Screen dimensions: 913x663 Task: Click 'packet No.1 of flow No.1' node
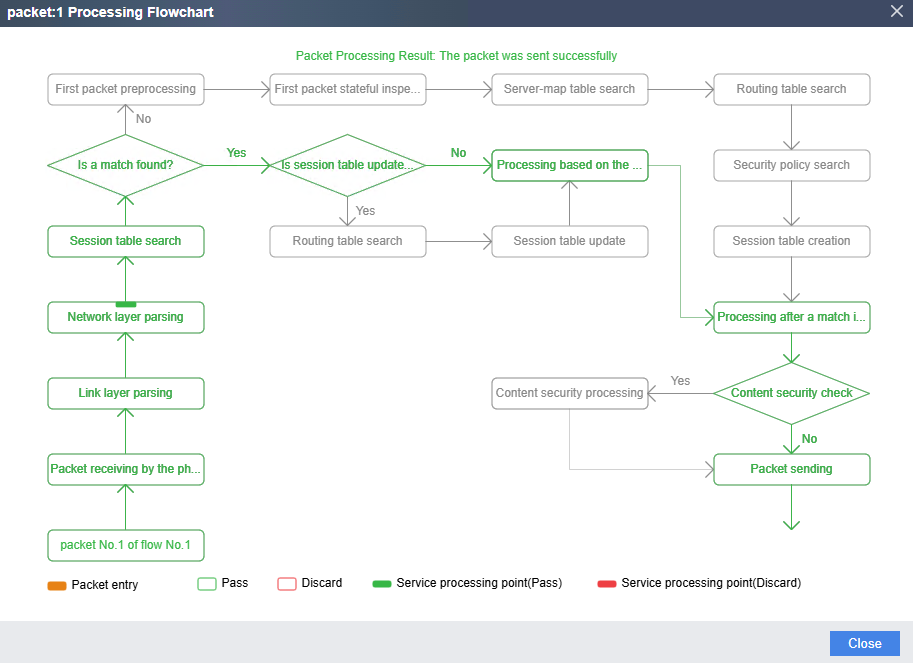pos(126,545)
